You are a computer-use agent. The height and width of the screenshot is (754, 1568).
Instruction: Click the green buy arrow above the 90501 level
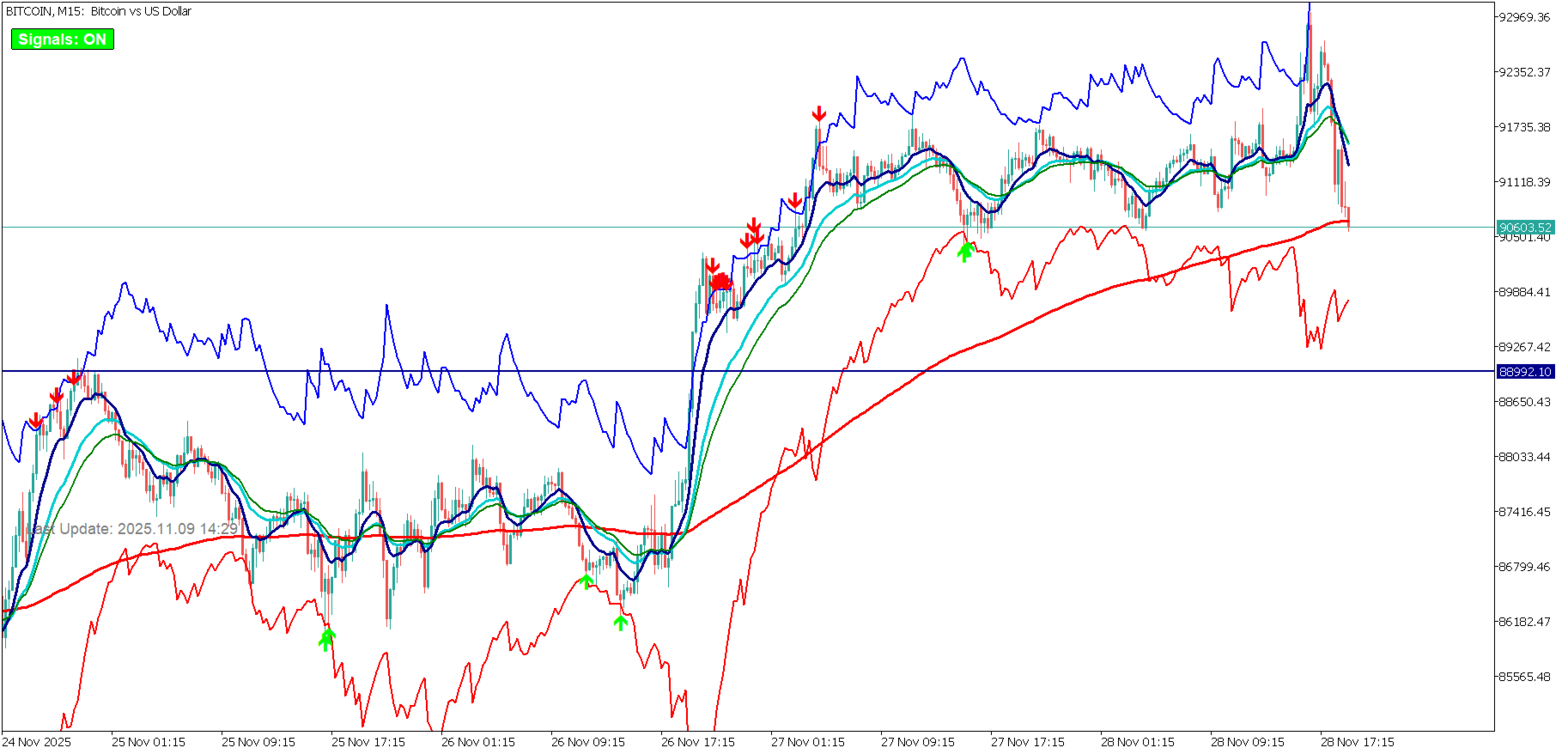[x=965, y=252]
